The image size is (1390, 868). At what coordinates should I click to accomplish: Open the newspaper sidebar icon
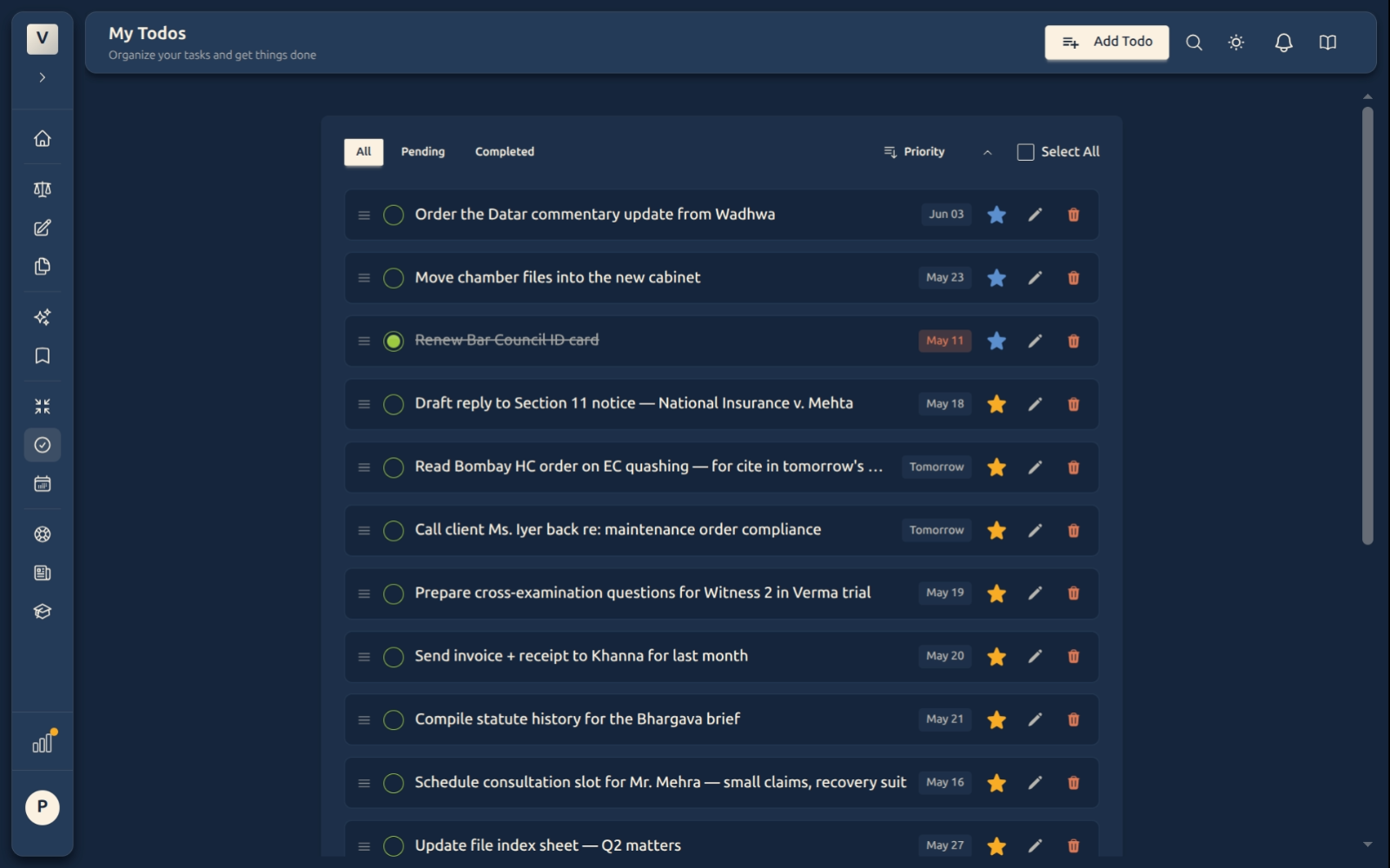pyautogui.click(x=42, y=573)
